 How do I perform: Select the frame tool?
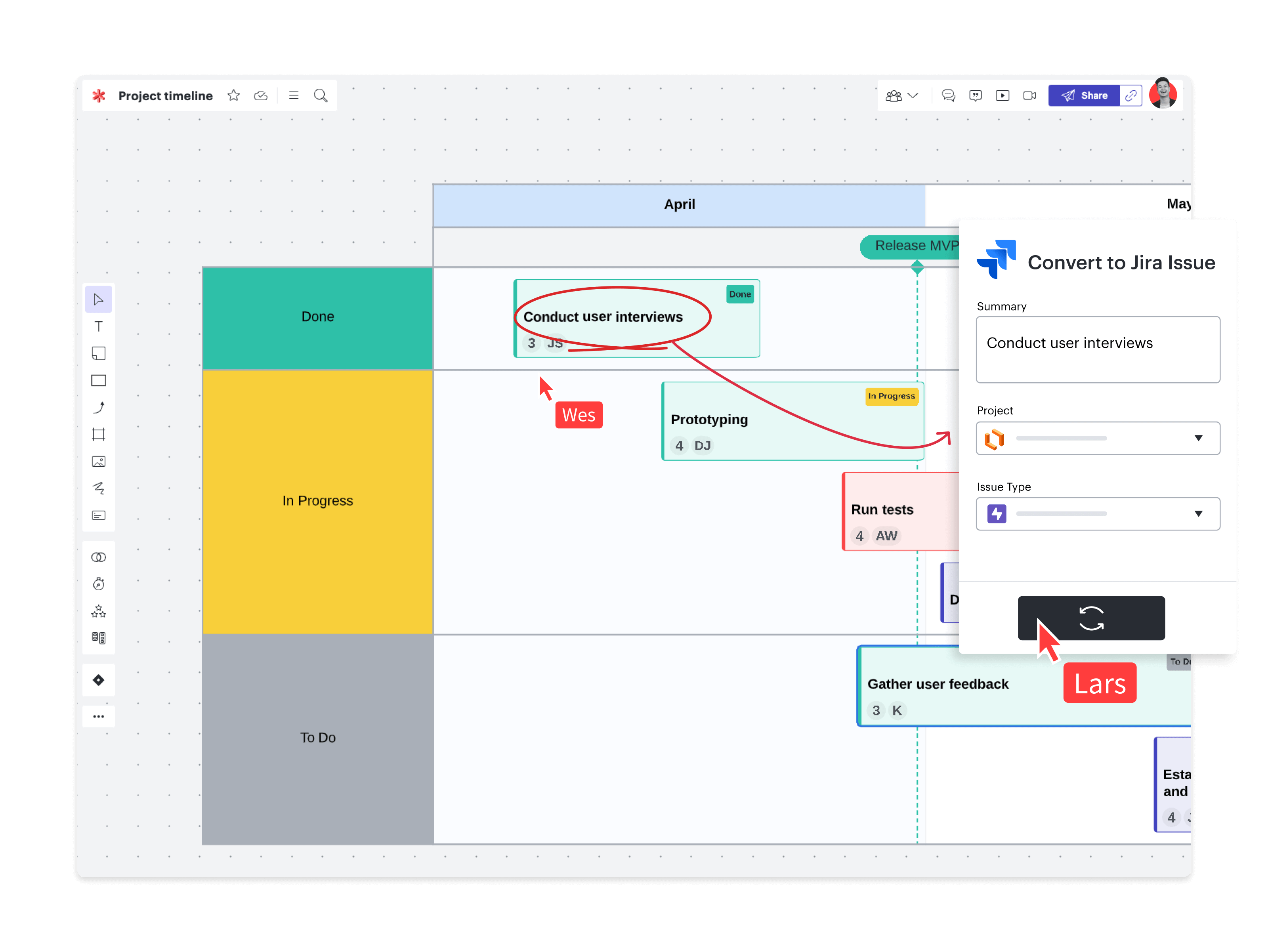(99, 435)
